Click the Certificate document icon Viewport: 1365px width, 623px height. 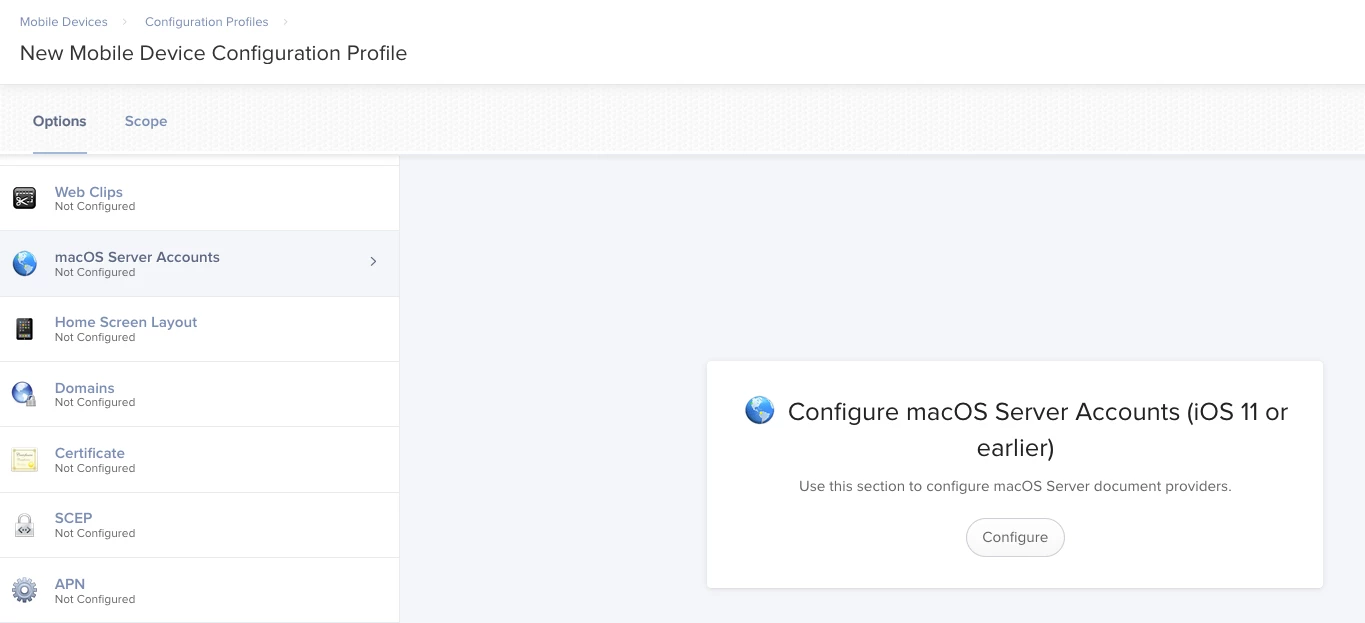pos(24,460)
